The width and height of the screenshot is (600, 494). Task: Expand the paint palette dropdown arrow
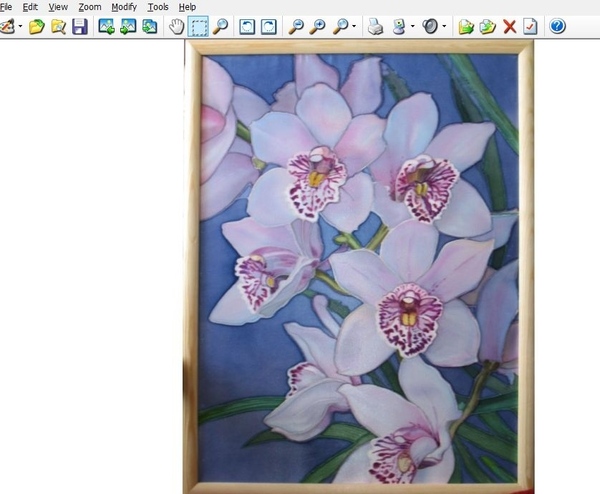pos(20,26)
